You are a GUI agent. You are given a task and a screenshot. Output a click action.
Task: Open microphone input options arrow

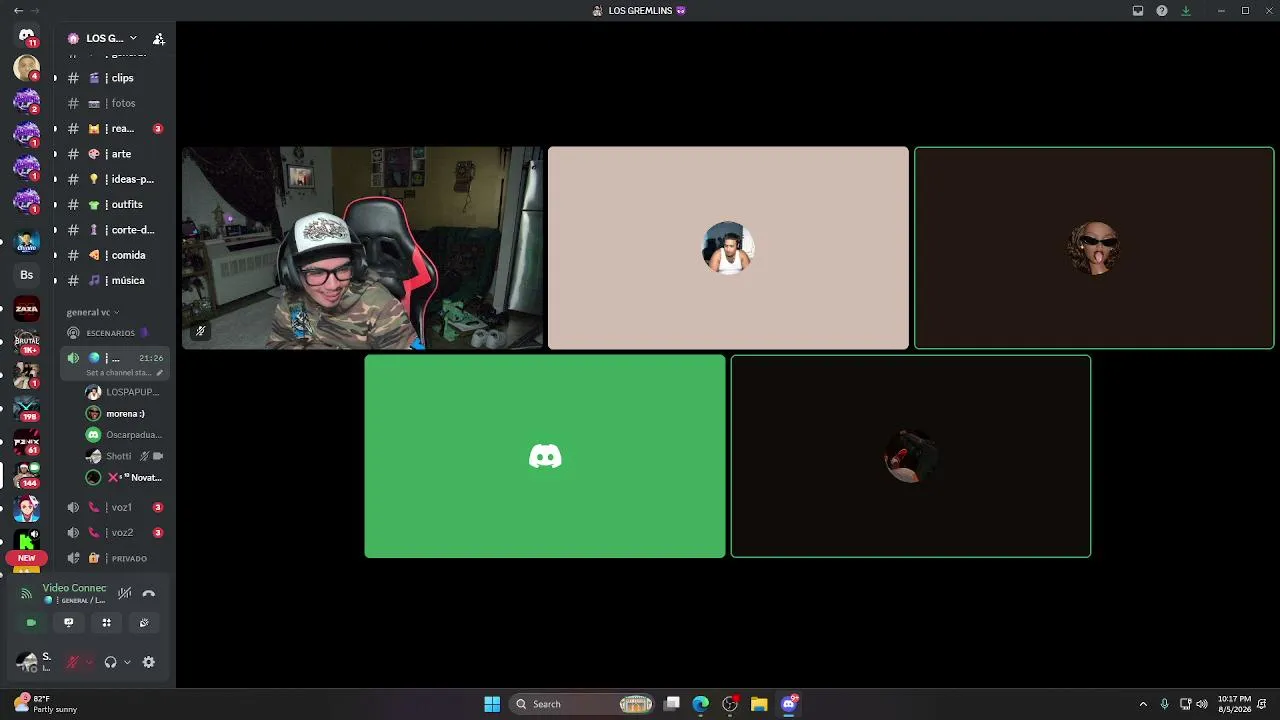coord(89,662)
